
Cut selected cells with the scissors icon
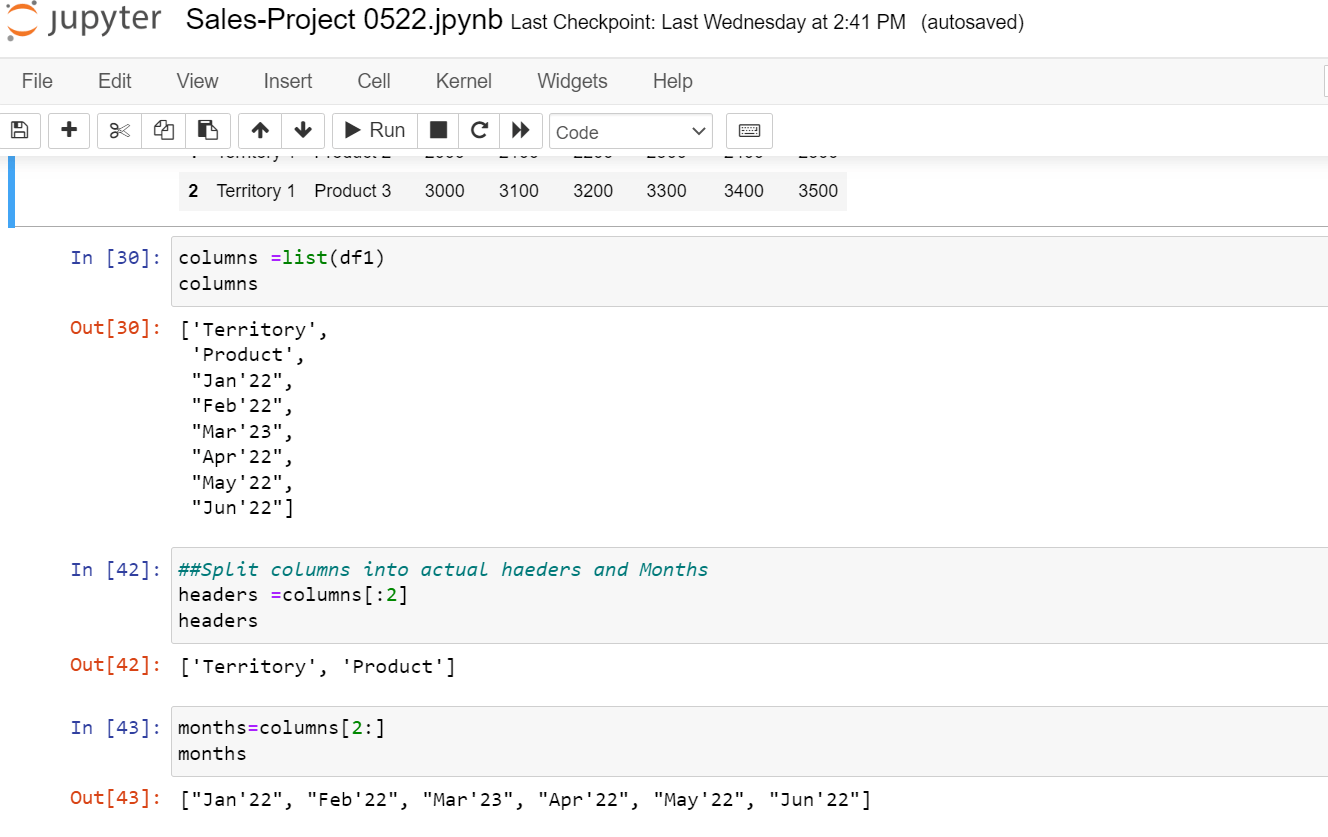(x=120, y=130)
